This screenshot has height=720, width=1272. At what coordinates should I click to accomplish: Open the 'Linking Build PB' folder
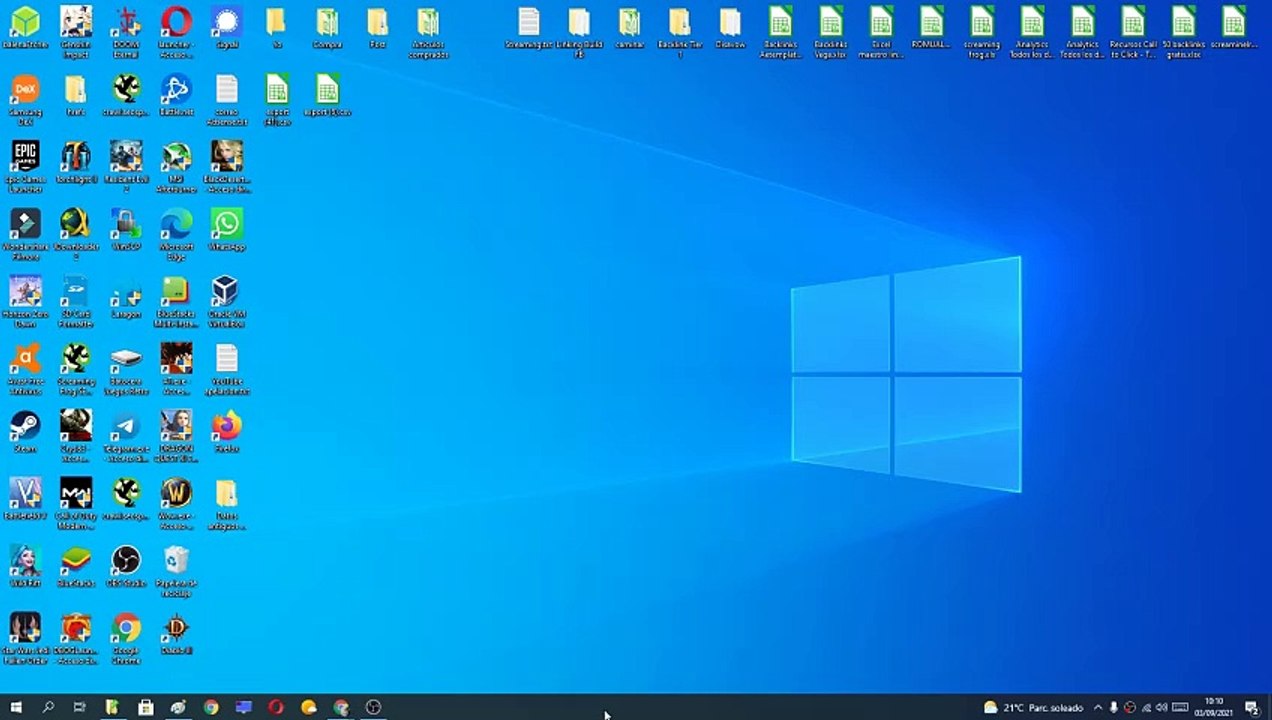(579, 31)
